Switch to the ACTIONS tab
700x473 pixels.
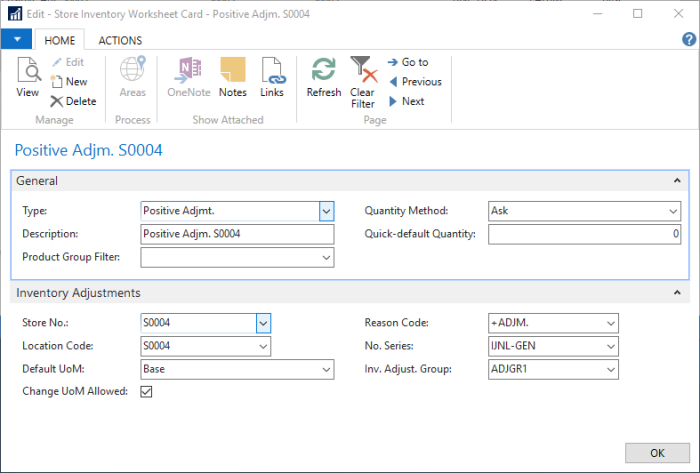coord(120,40)
